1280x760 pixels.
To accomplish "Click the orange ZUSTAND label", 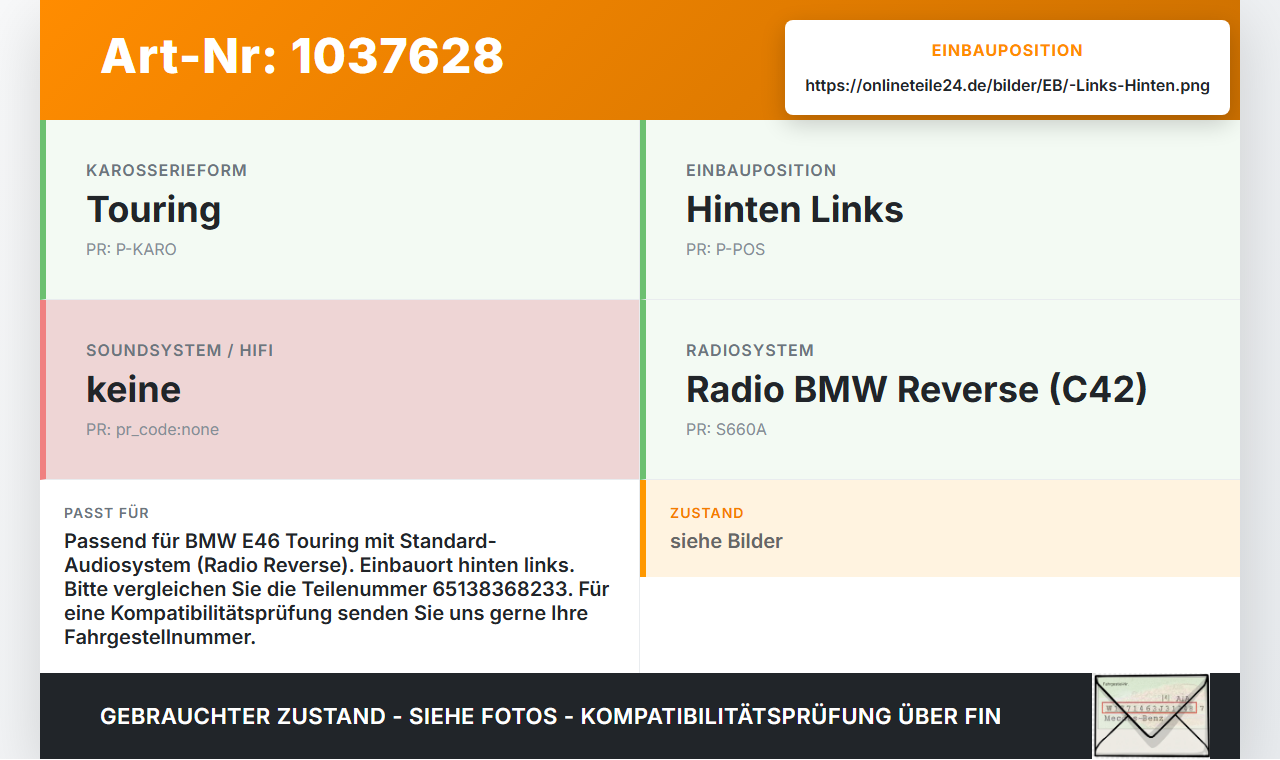I will tap(707, 513).
